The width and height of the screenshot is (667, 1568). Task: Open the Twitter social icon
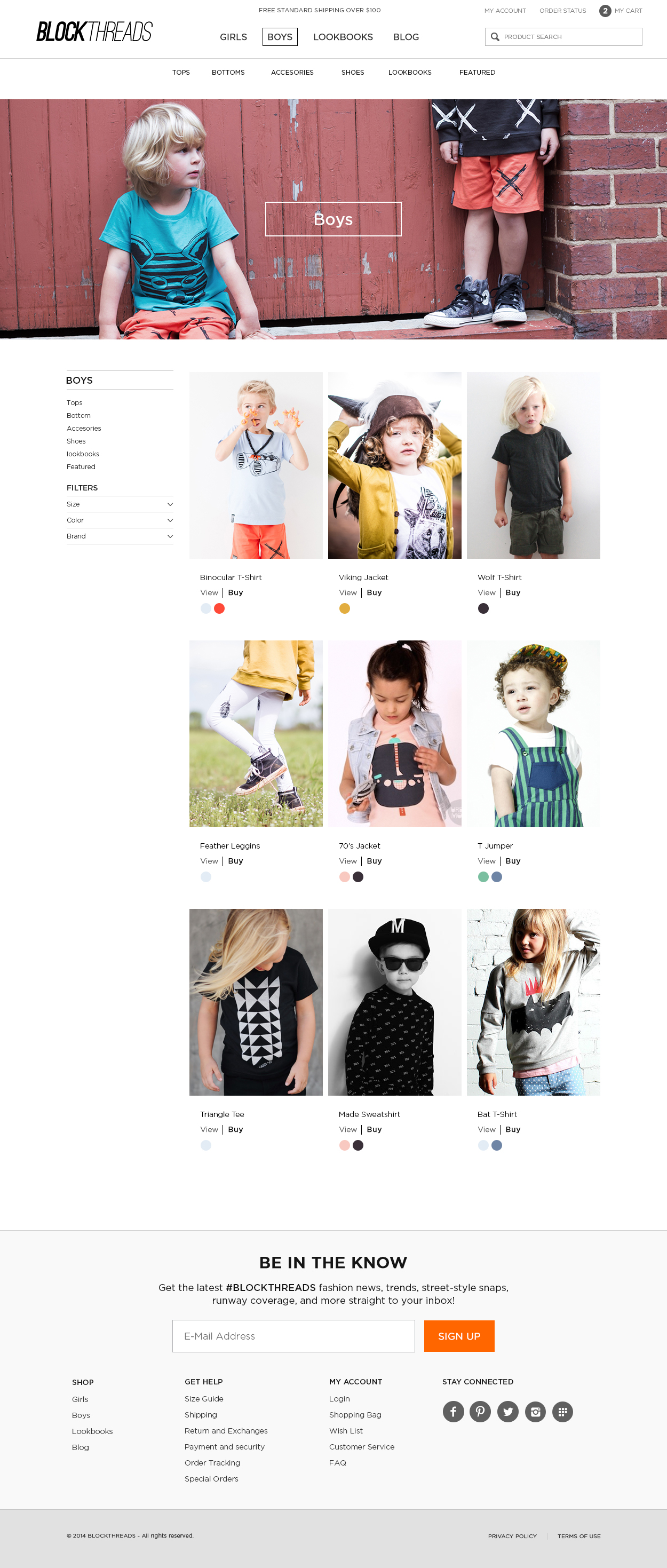tap(507, 1411)
